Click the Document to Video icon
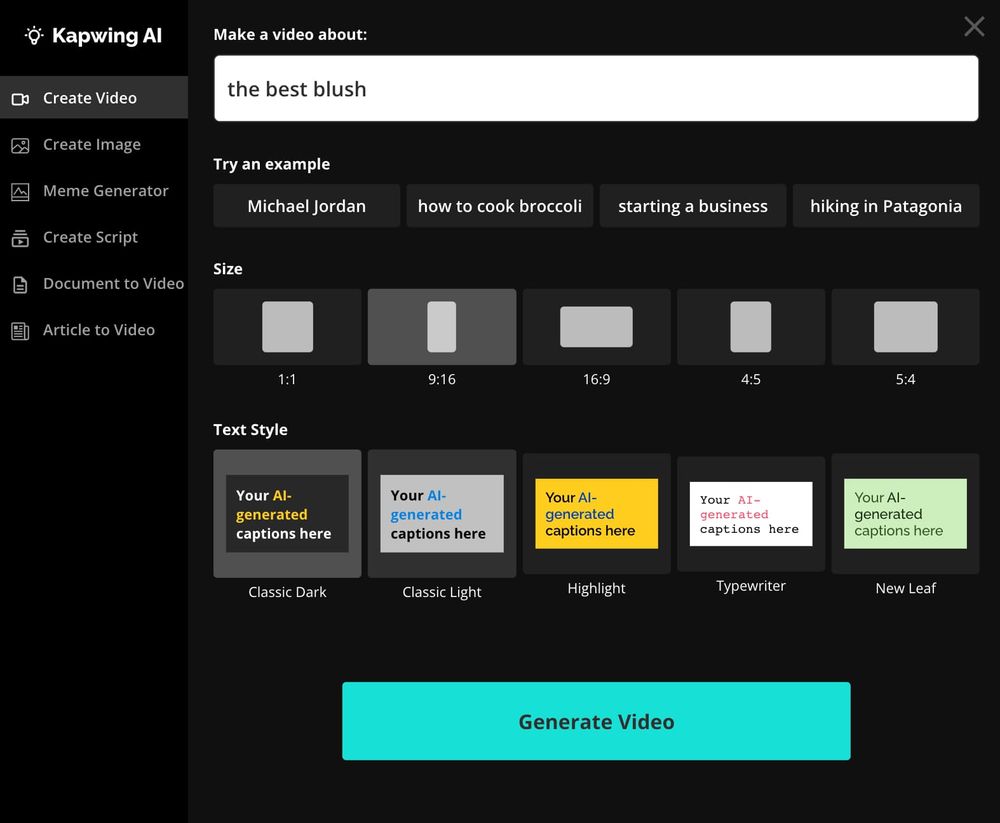This screenshot has width=1000, height=823. (x=20, y=284)
